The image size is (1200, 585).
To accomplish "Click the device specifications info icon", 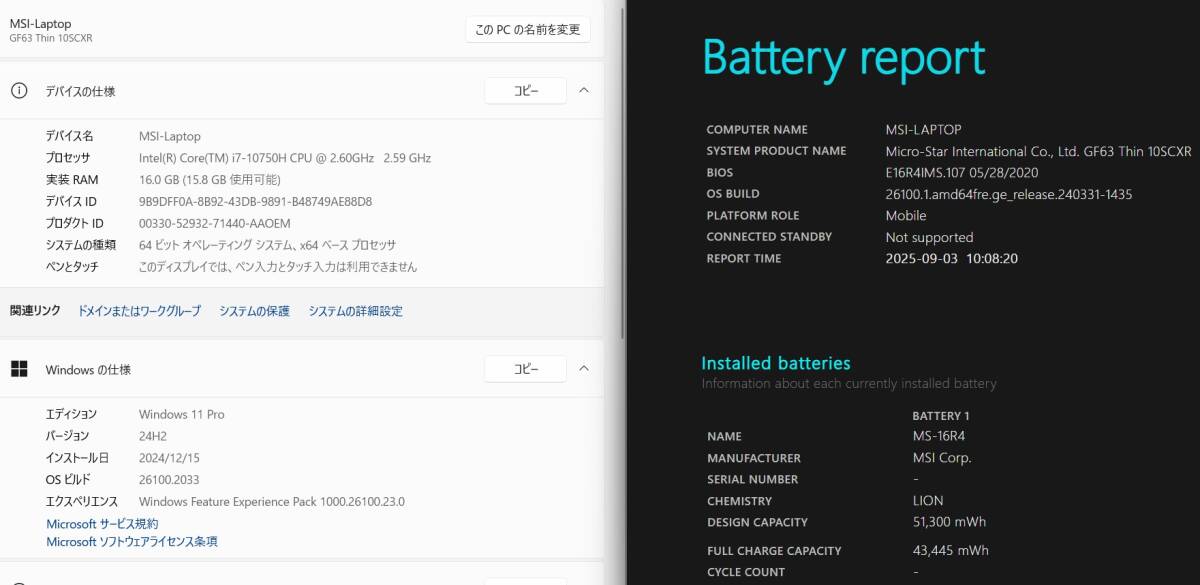I will [19, 91].
